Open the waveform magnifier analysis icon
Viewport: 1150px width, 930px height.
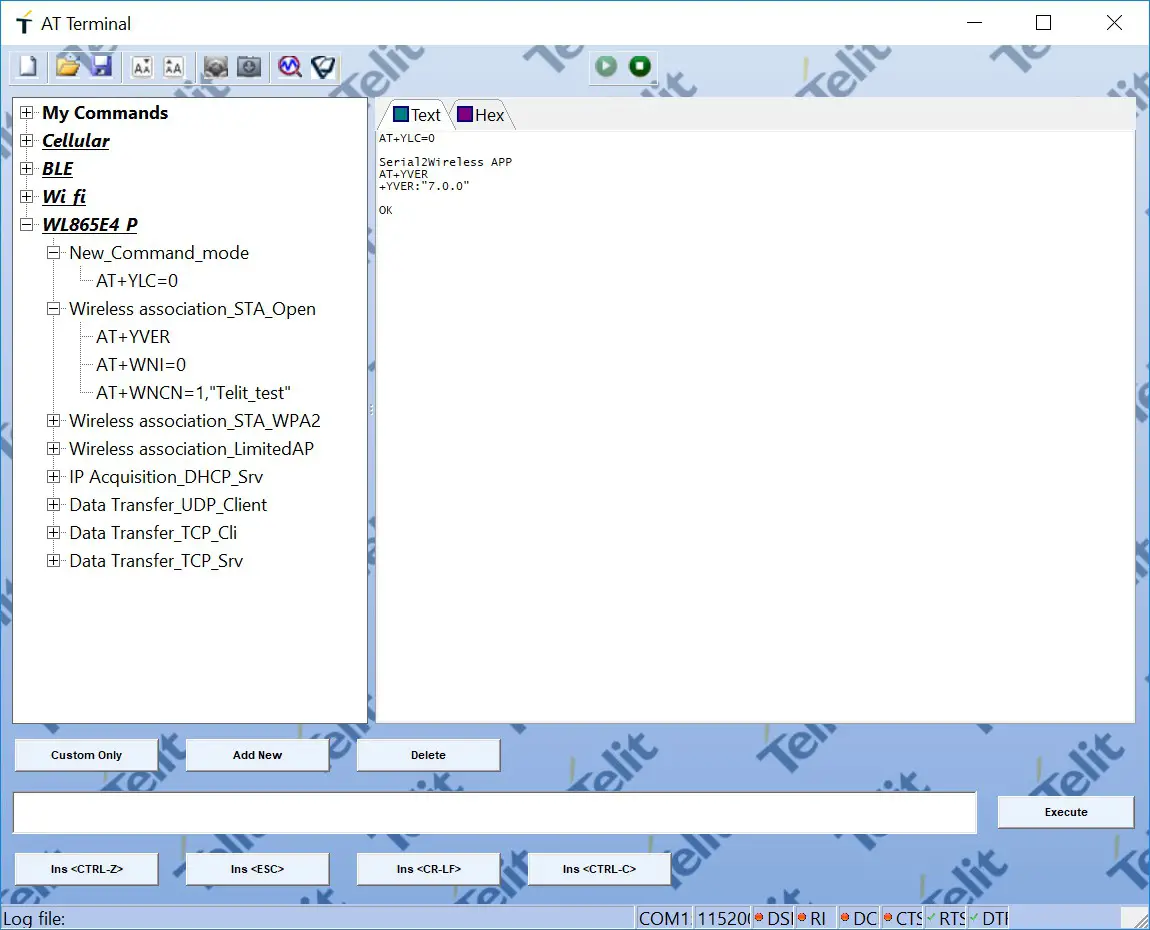[290, 67]
